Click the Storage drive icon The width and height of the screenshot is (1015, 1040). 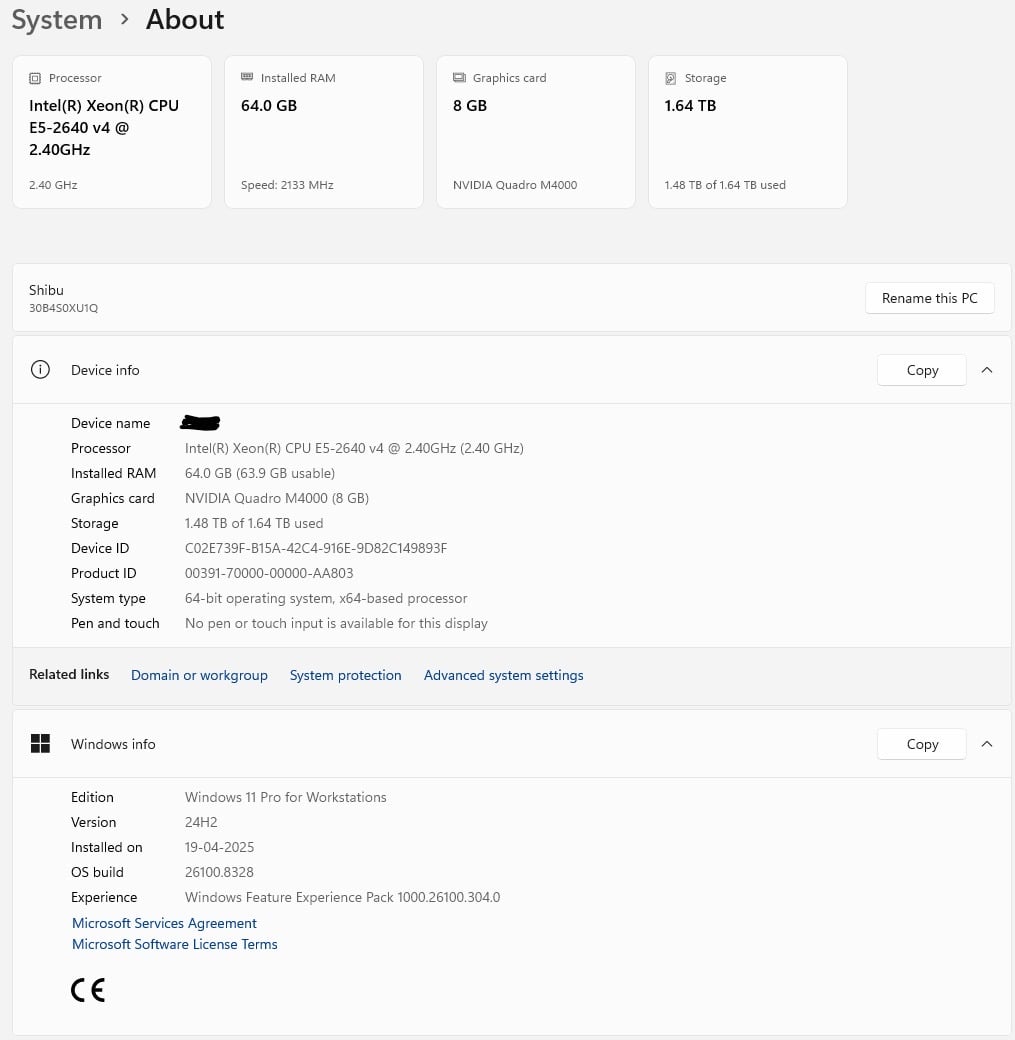[x=671, y=78]
